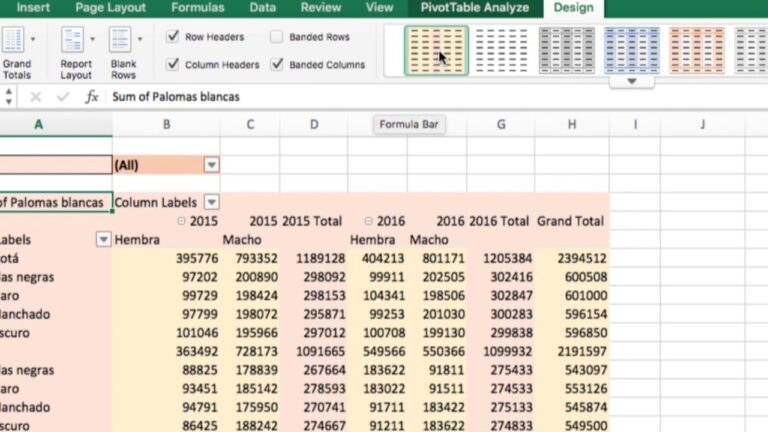Screen dimensions: 768x432
Task: Apply the gray dark PivotTable style thumbnail
Action: 567,50
